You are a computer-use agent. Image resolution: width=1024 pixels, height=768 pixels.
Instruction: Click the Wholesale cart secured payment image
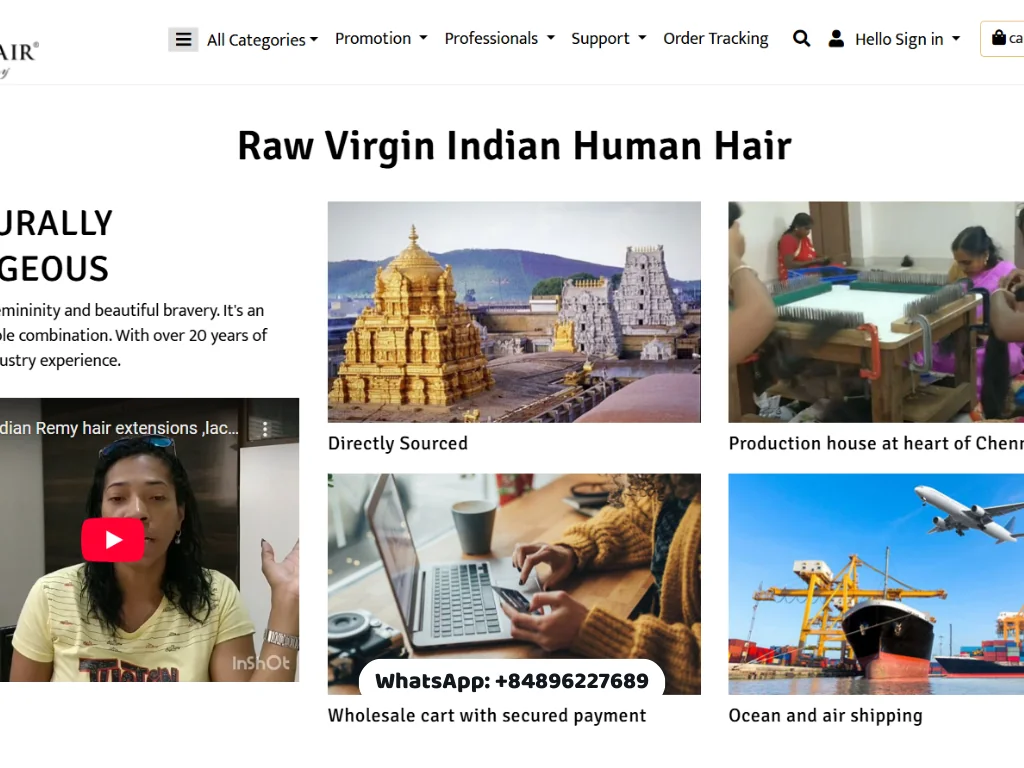[514, 560]
